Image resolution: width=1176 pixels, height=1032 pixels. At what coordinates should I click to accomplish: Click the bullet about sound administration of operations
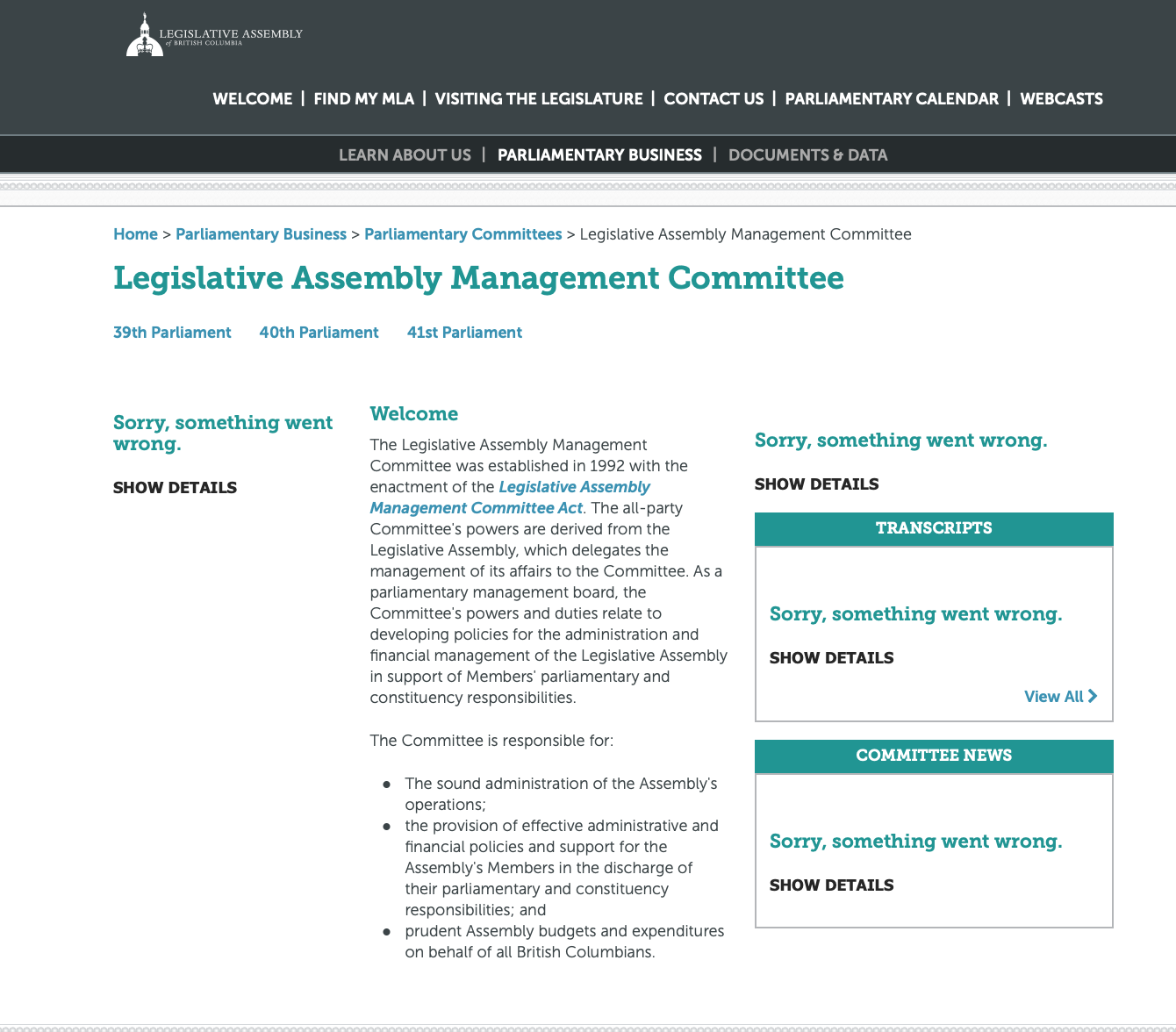[561, 794]
